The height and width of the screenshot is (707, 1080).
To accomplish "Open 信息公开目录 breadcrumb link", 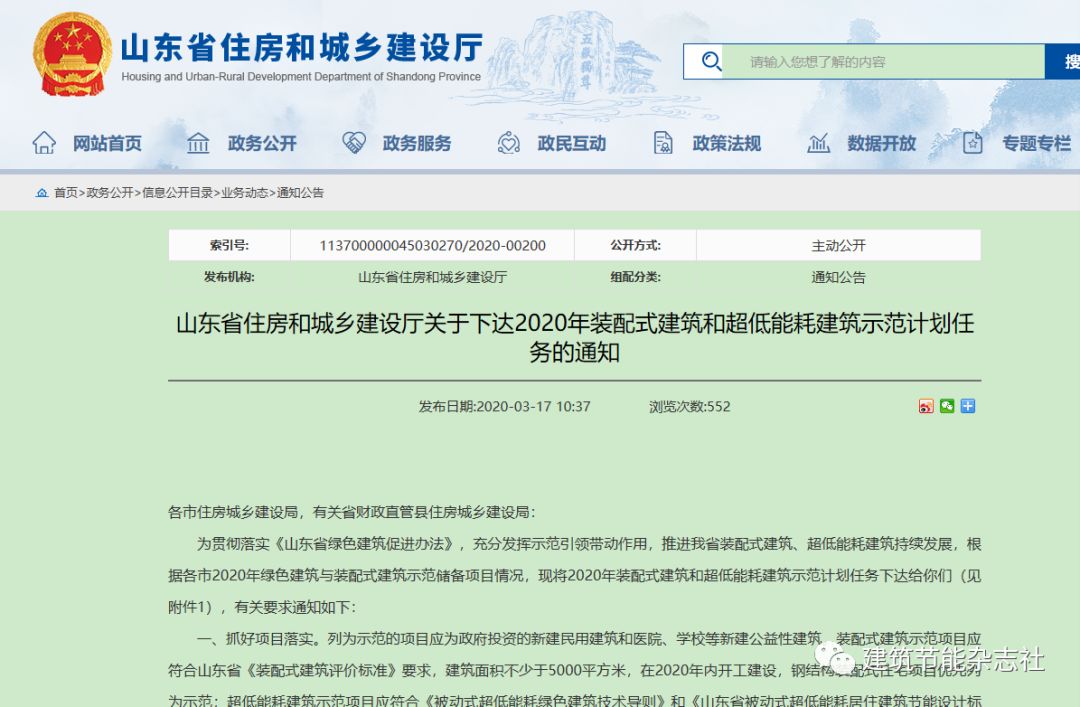I will point(177,193).
